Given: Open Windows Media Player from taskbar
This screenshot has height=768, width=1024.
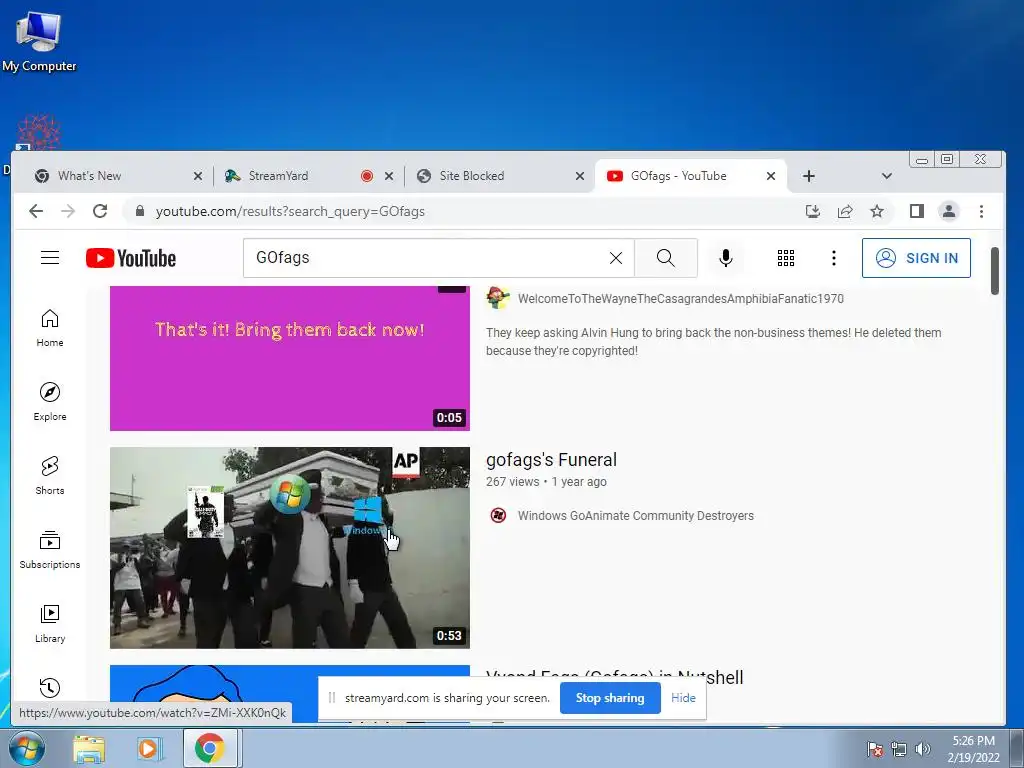Looking at the screenshot, I should pos(149,748).
